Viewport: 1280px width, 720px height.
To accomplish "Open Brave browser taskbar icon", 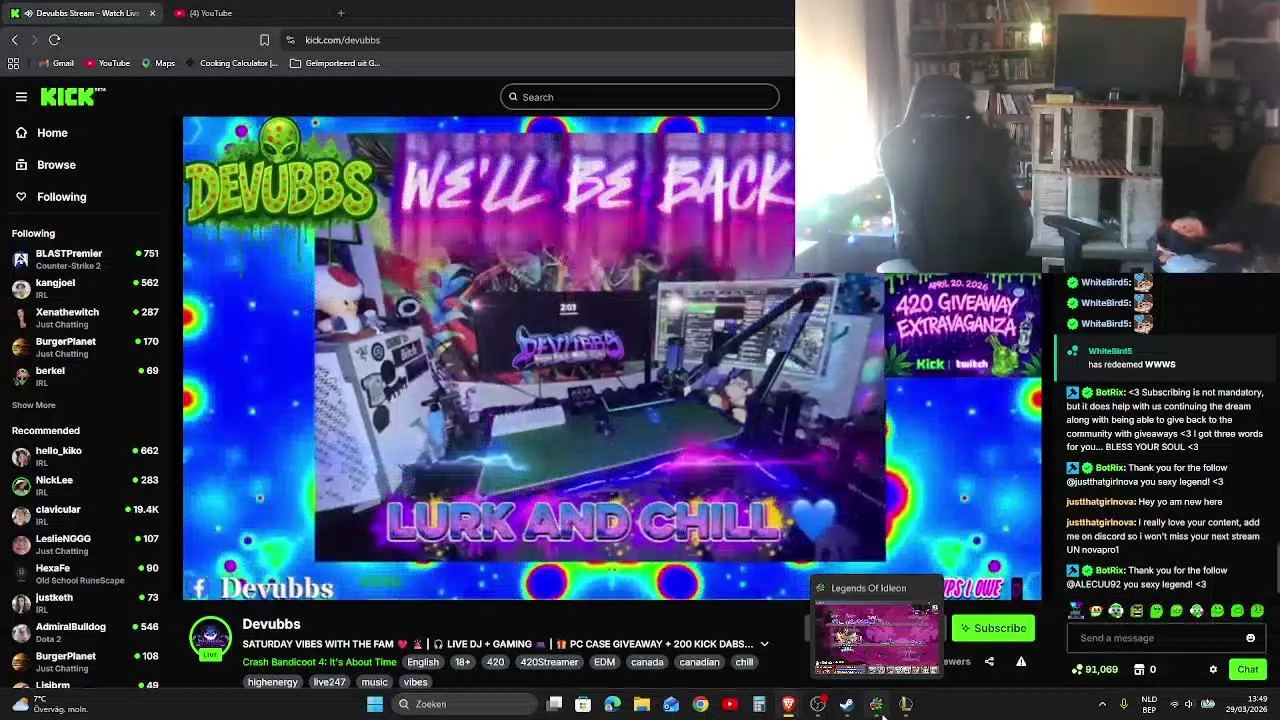I will coord(789,704).
